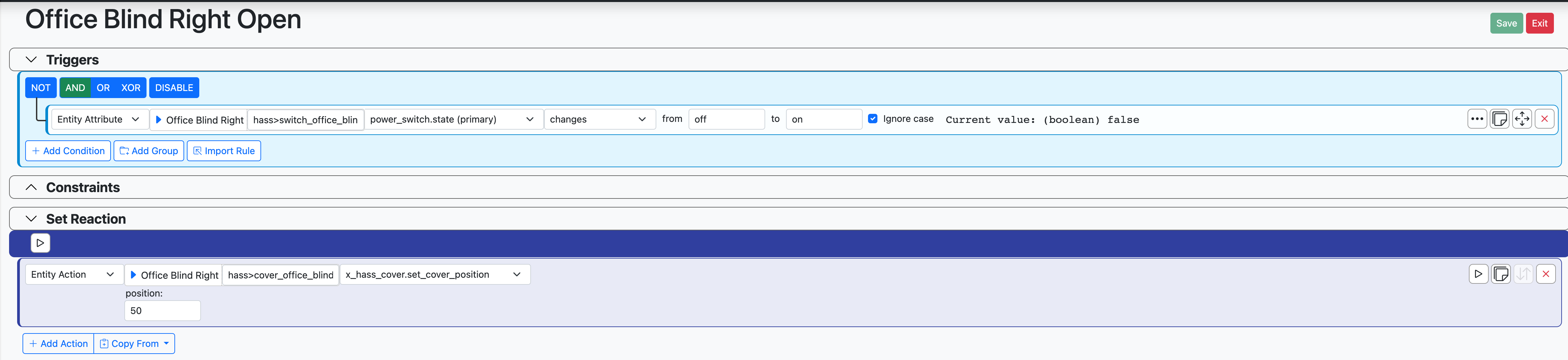
Task: Click the Constraints section heading
Action: pos(83,187)
